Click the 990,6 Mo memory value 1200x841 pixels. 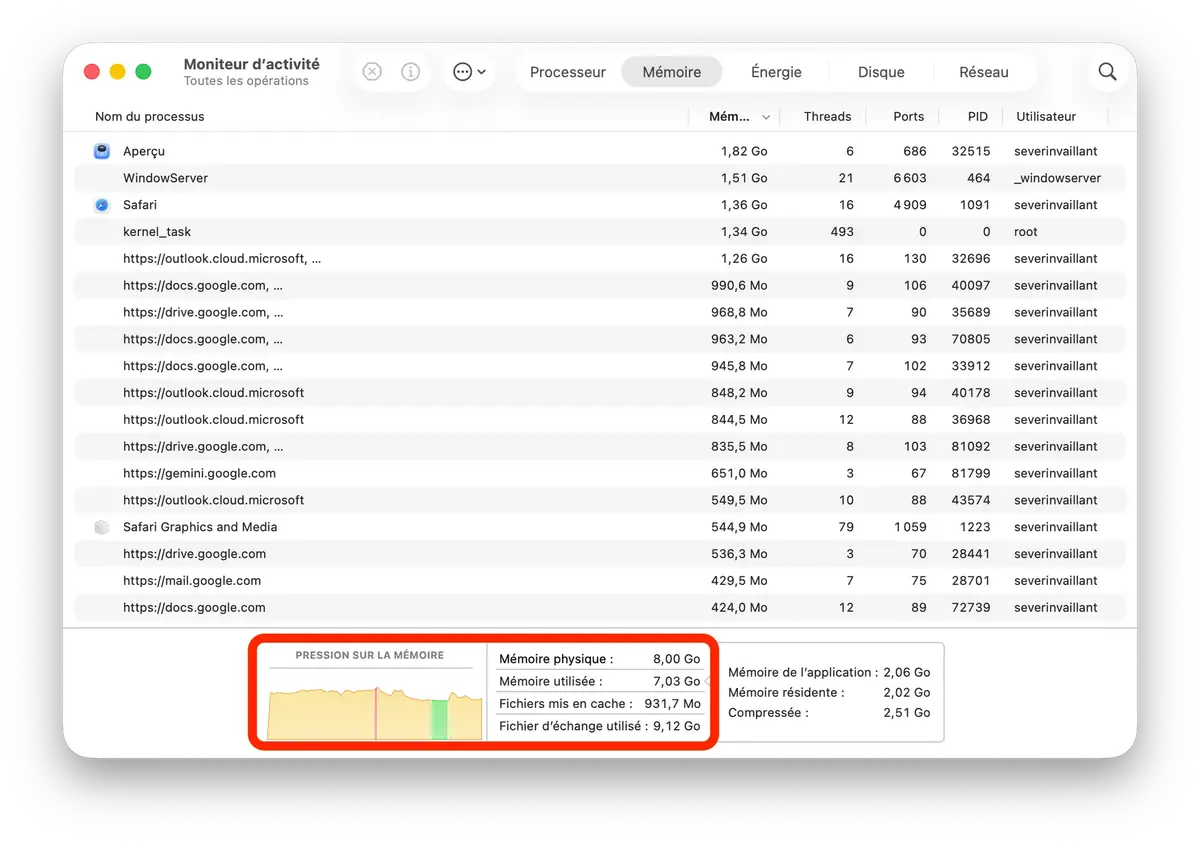pyautogui.click(x=739, y=286)
